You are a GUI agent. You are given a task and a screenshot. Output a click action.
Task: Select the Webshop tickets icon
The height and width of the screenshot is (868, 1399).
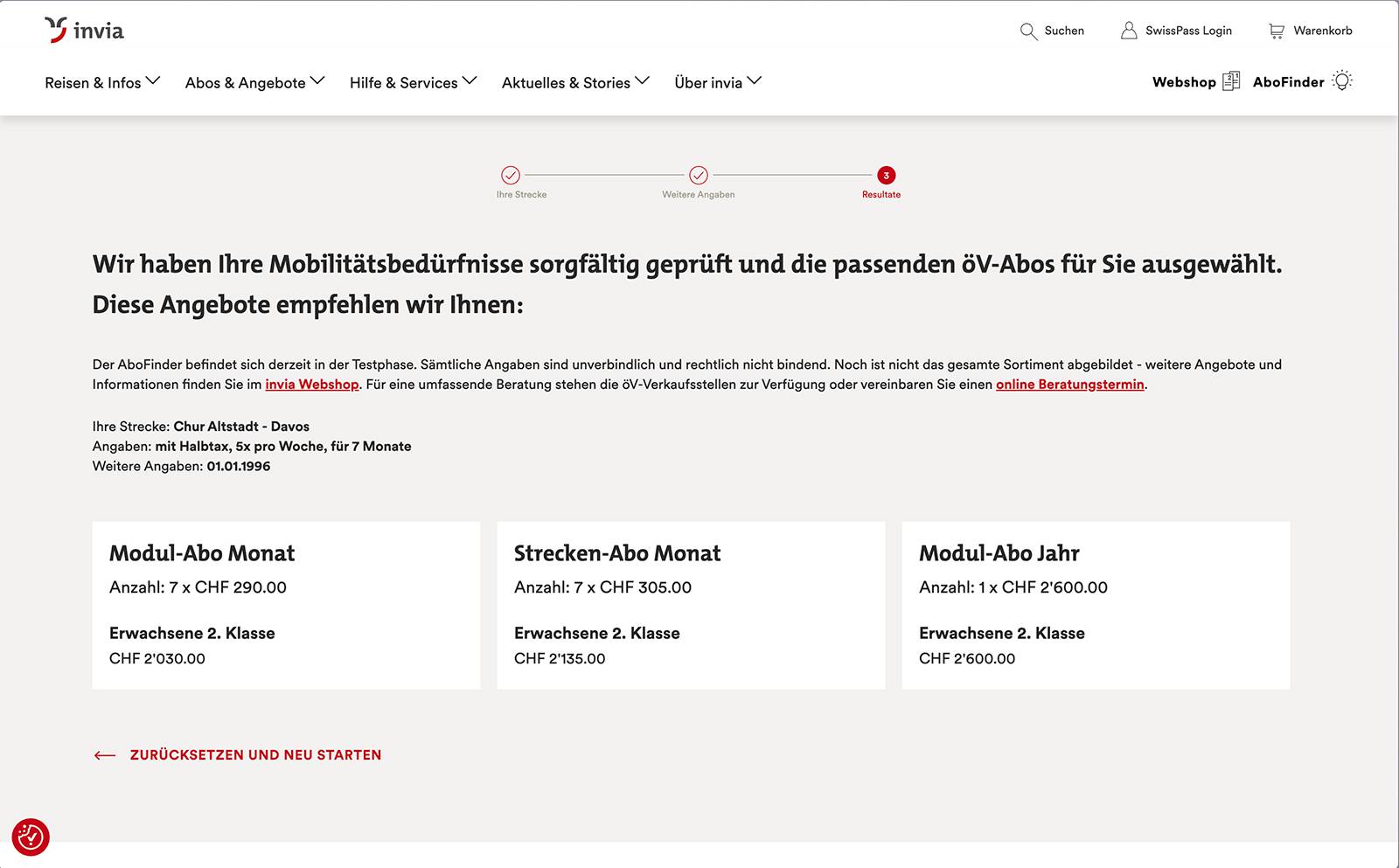click(x=1232, y=81)
